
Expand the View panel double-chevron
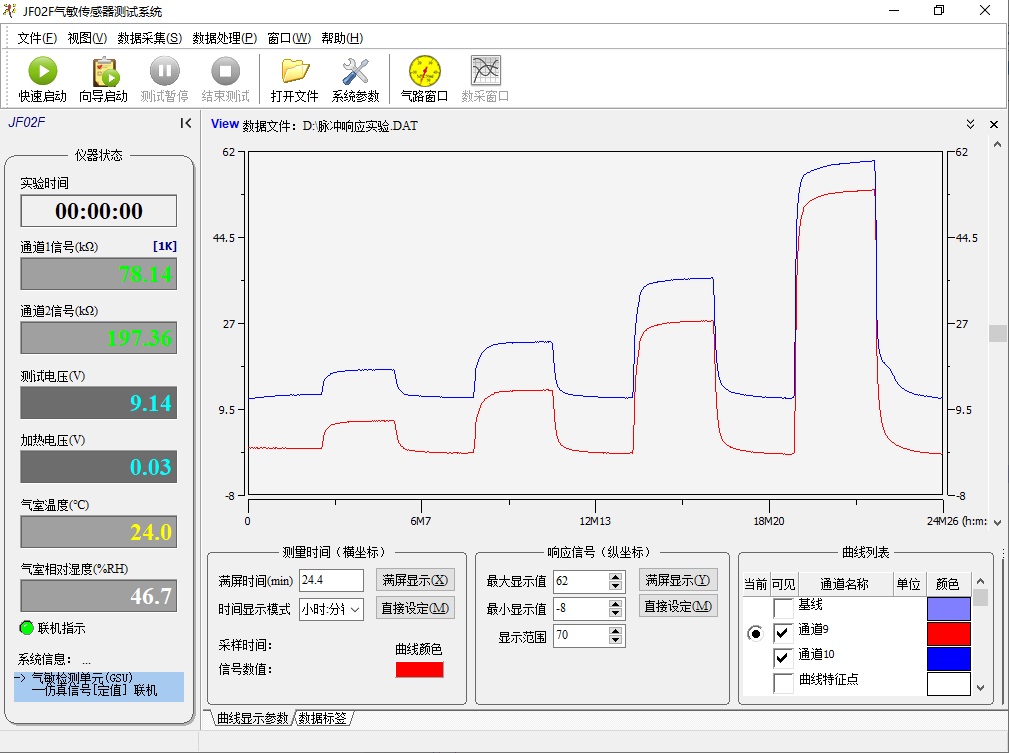click(x=970, y=124)
